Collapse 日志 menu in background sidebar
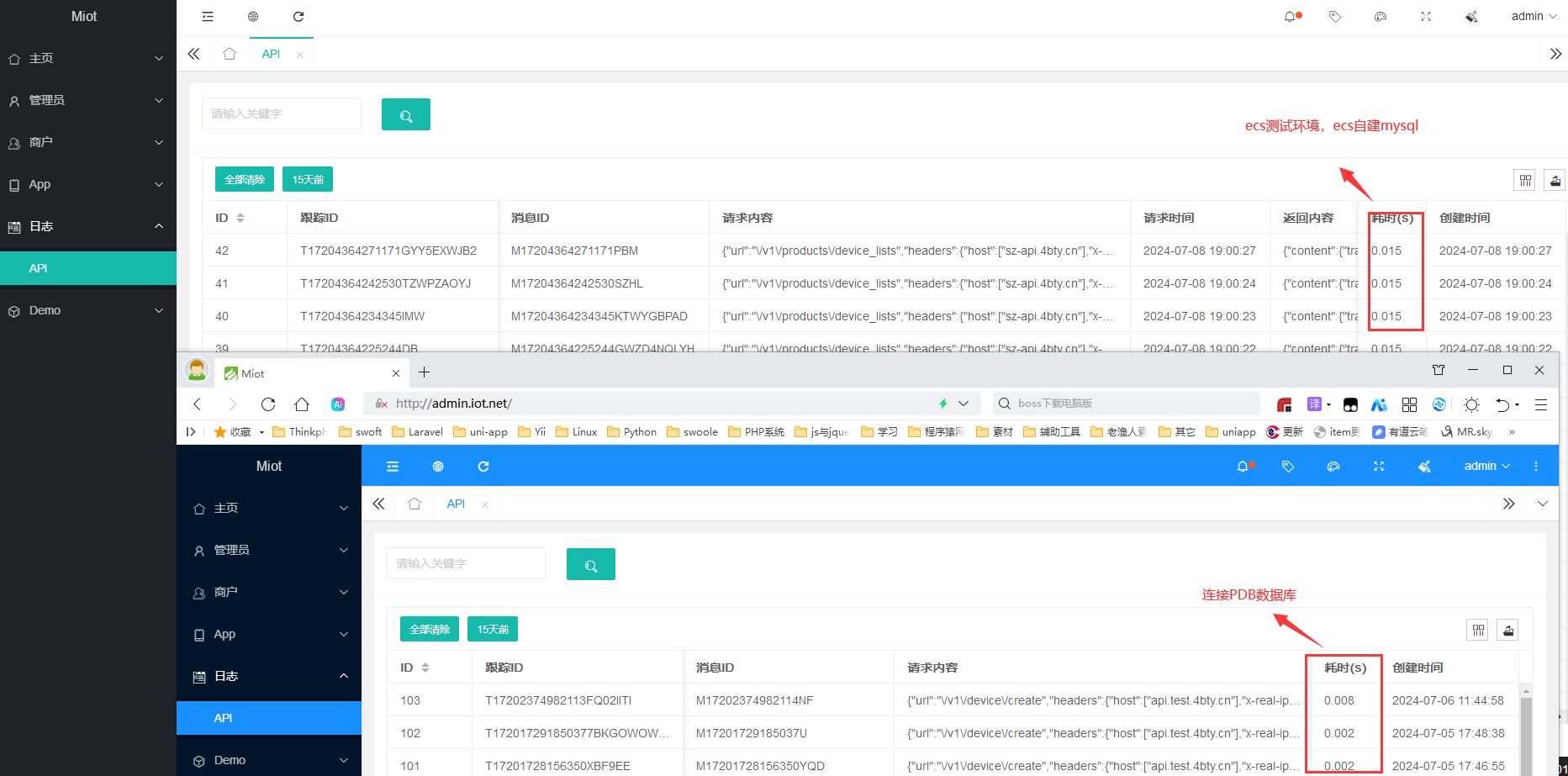This screenshot has width=1568, height=776. pyautogui.click(x=88, y=226)
